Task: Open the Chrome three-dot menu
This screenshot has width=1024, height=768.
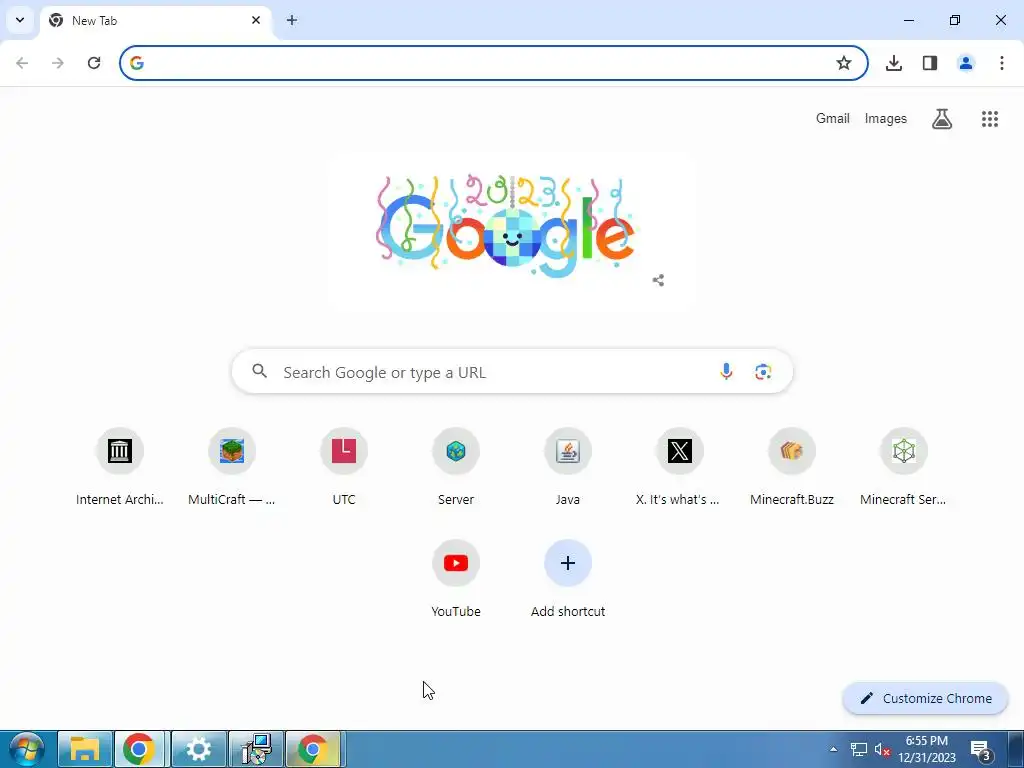Action: [x=1002, y=63]
